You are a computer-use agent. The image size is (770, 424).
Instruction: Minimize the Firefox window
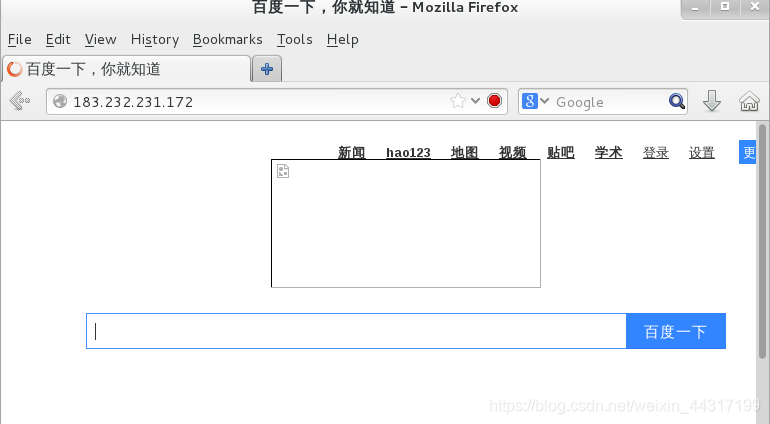tap(695, 8)
